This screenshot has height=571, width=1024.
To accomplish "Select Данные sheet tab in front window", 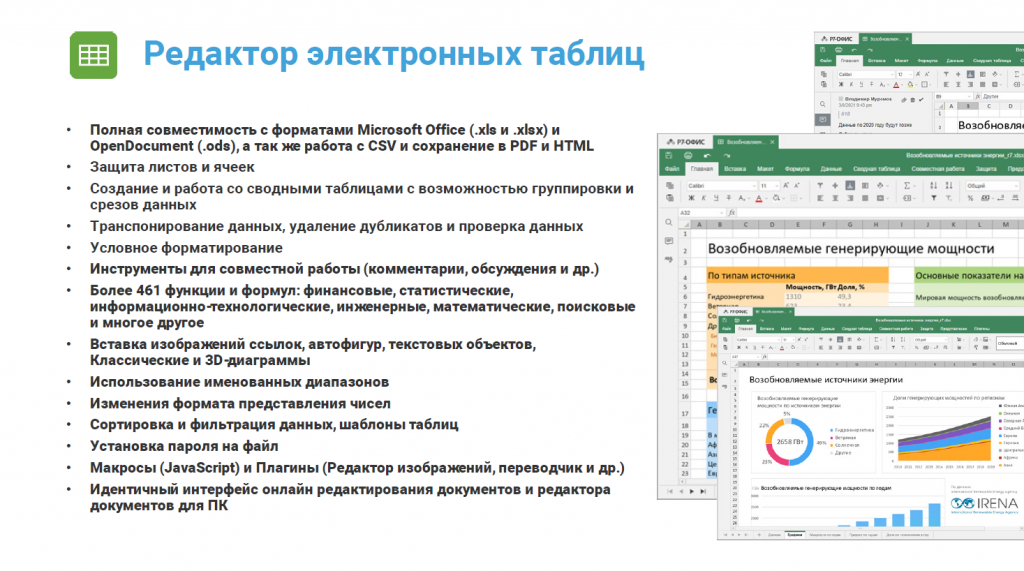I will (775, 534).
